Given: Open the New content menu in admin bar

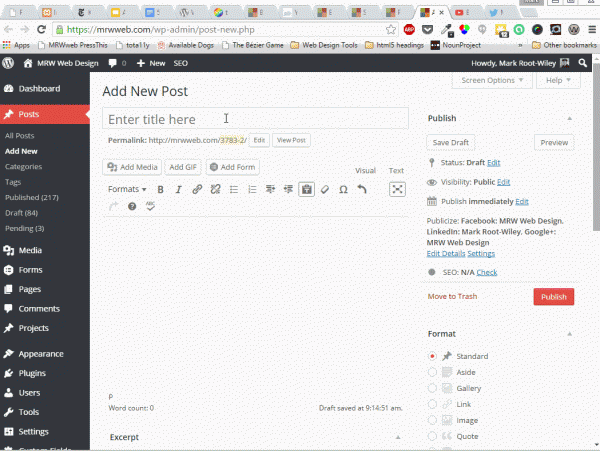Looking at the screenshot, I should click(151, 63).
